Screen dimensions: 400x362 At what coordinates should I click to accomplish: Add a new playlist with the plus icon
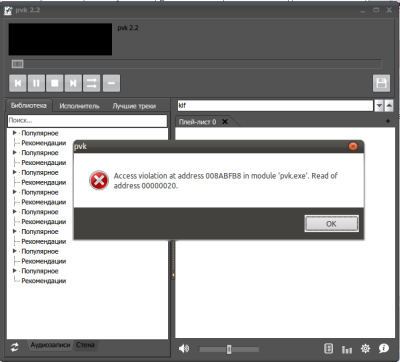point(388,121)
